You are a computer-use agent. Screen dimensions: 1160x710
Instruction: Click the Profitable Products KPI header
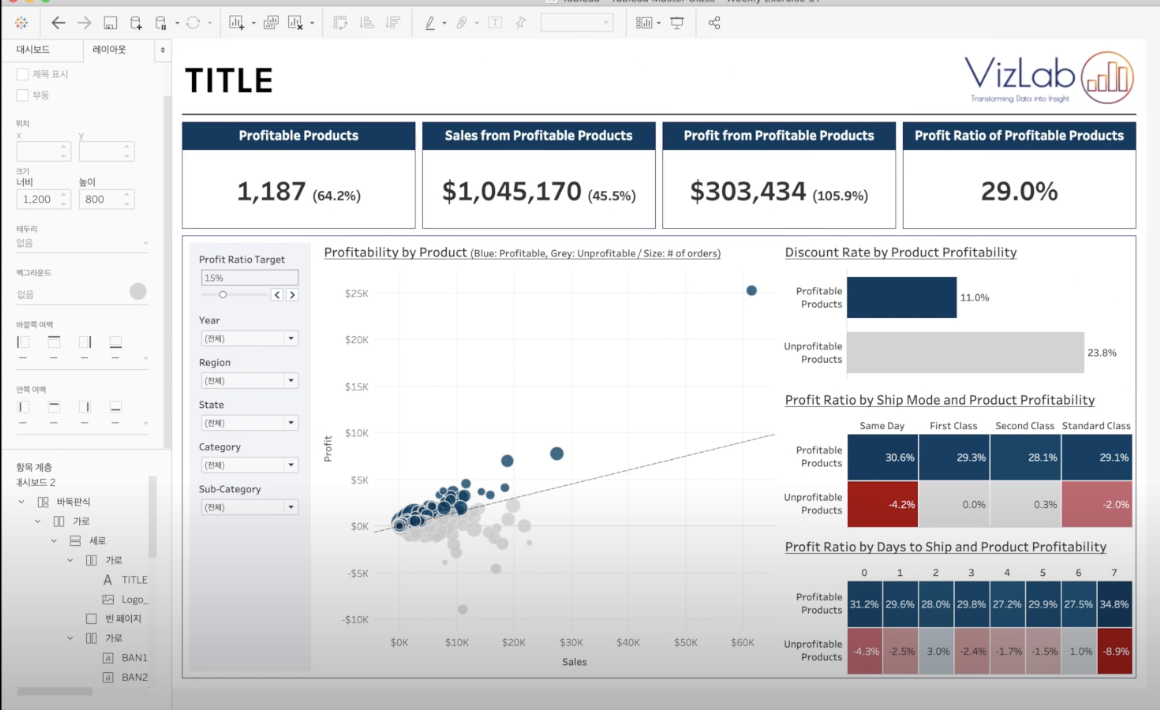click(x=299, y=135)
